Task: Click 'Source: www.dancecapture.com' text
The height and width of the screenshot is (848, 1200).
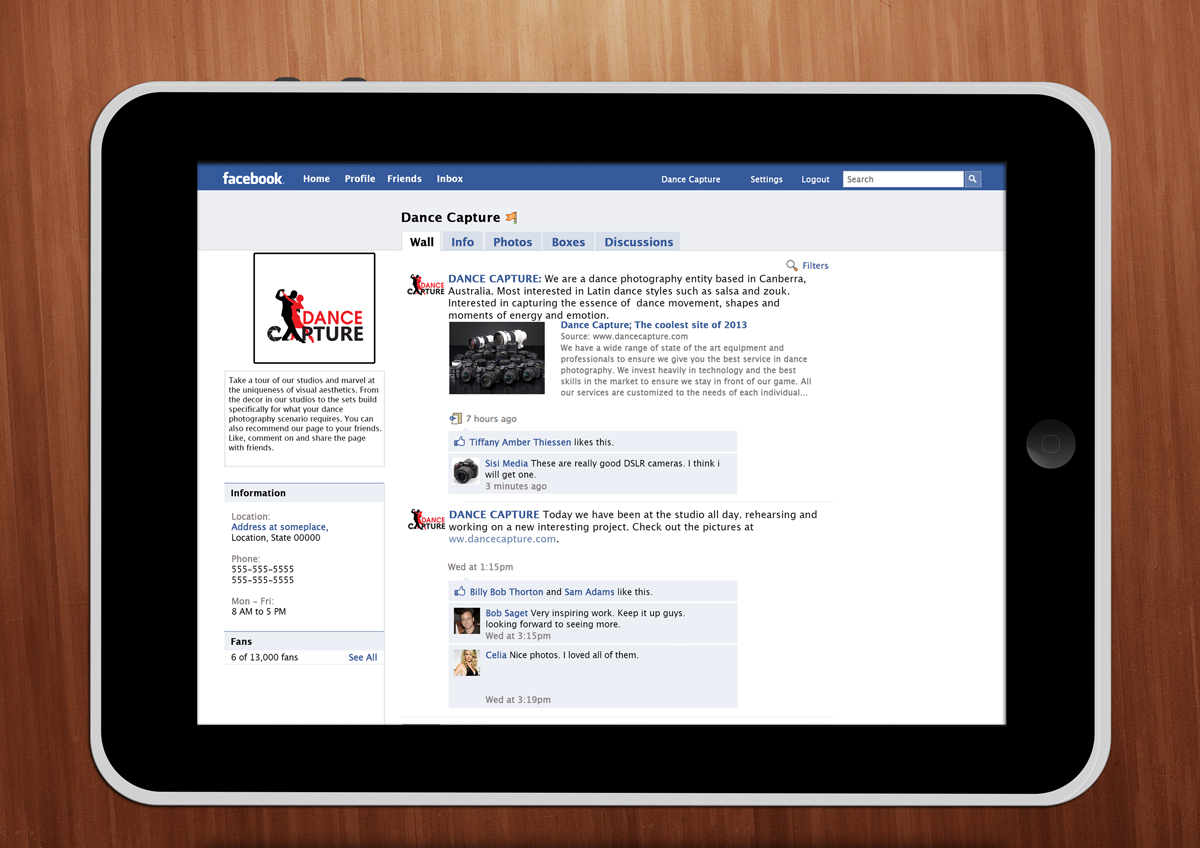Action: [x=624, y=337]
